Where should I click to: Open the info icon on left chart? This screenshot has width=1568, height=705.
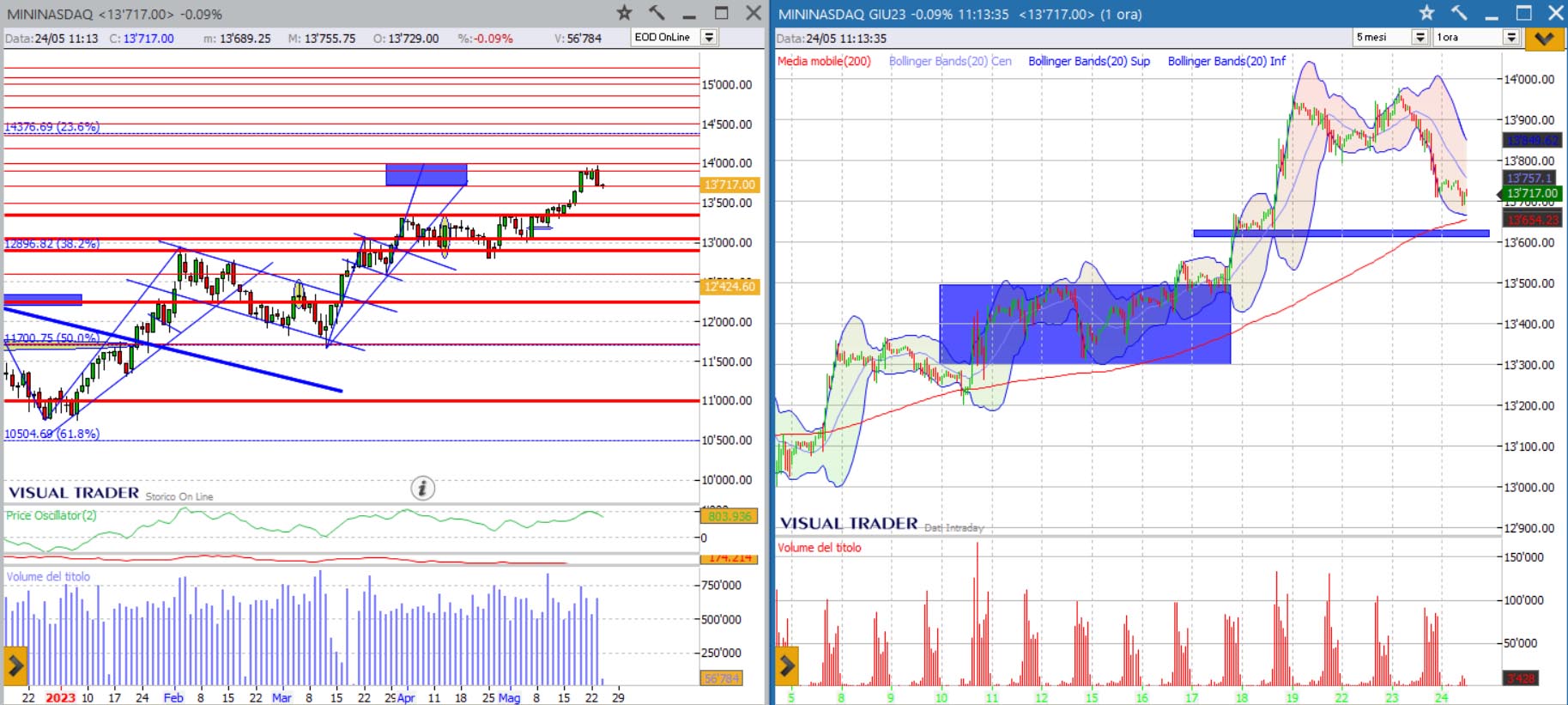[421, 489]
